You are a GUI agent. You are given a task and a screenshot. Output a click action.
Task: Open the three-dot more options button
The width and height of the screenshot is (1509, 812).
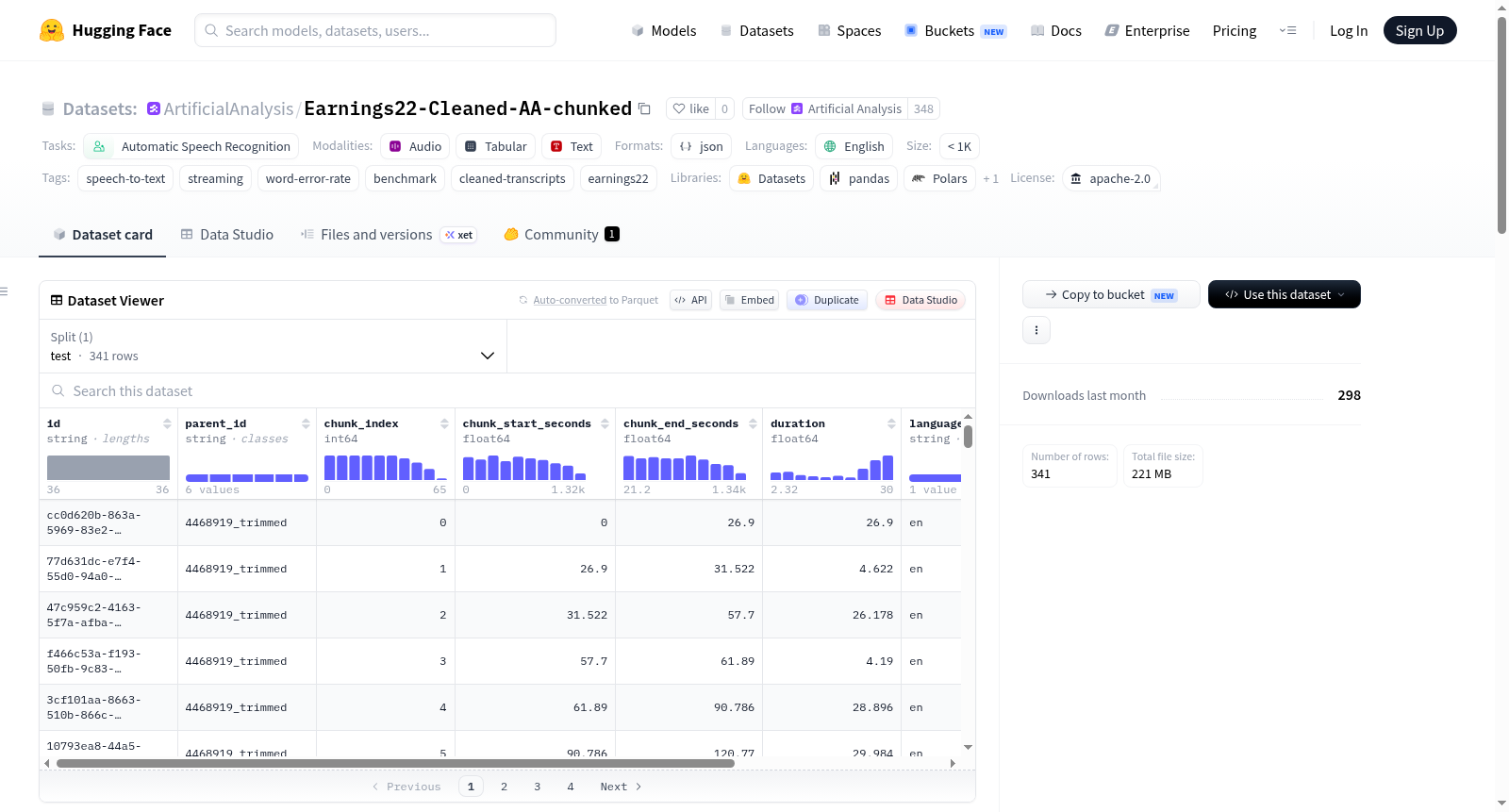[x=1036, y=330]
